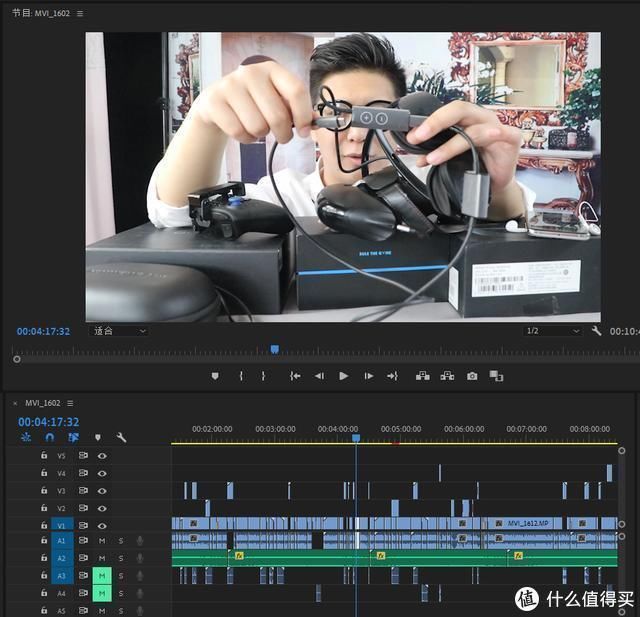Hide track V2 output eye

102,508
